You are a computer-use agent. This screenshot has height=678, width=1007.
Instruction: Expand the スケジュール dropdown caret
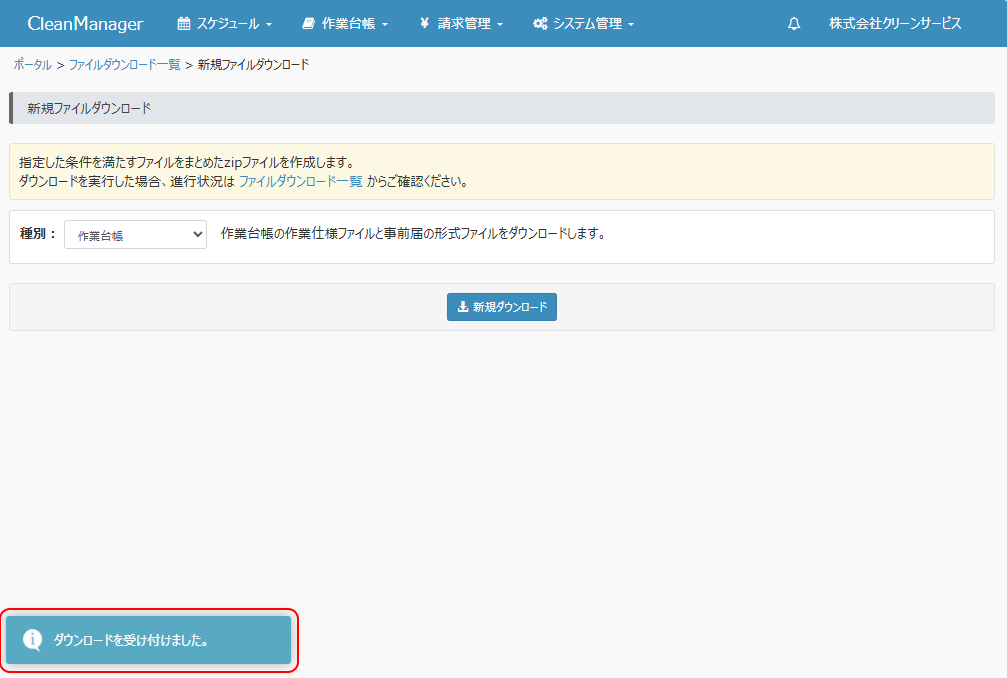(269, 25)
